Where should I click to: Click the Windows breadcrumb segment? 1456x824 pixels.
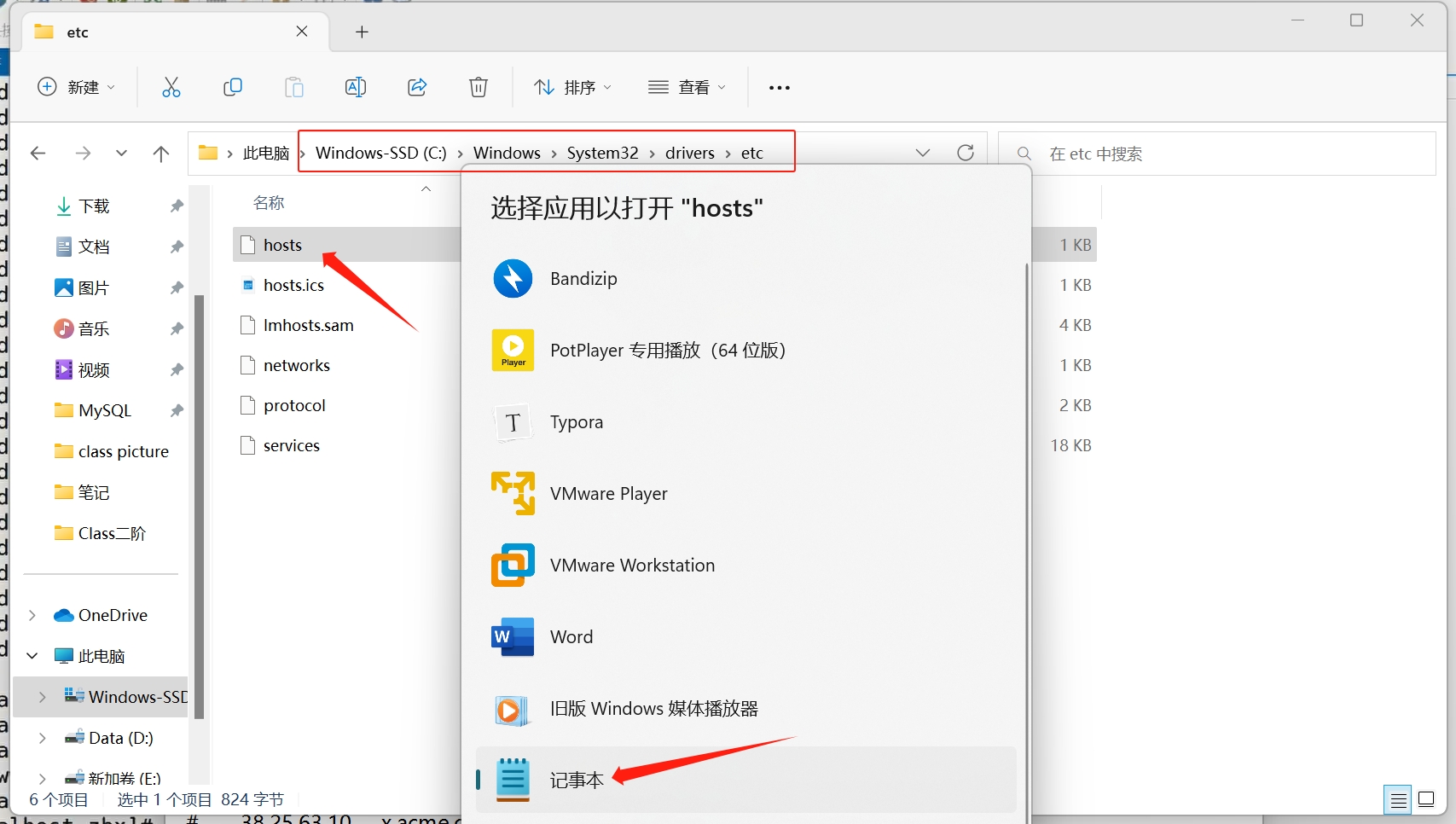[x=507, y=153]
